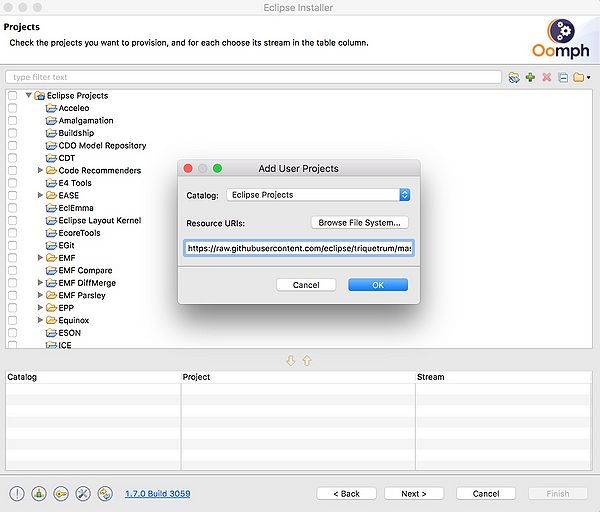Click the update refresh icon in bottom bar
This screenshot has width=600, height=512.
pyautogui.click(x=105, y=494)
